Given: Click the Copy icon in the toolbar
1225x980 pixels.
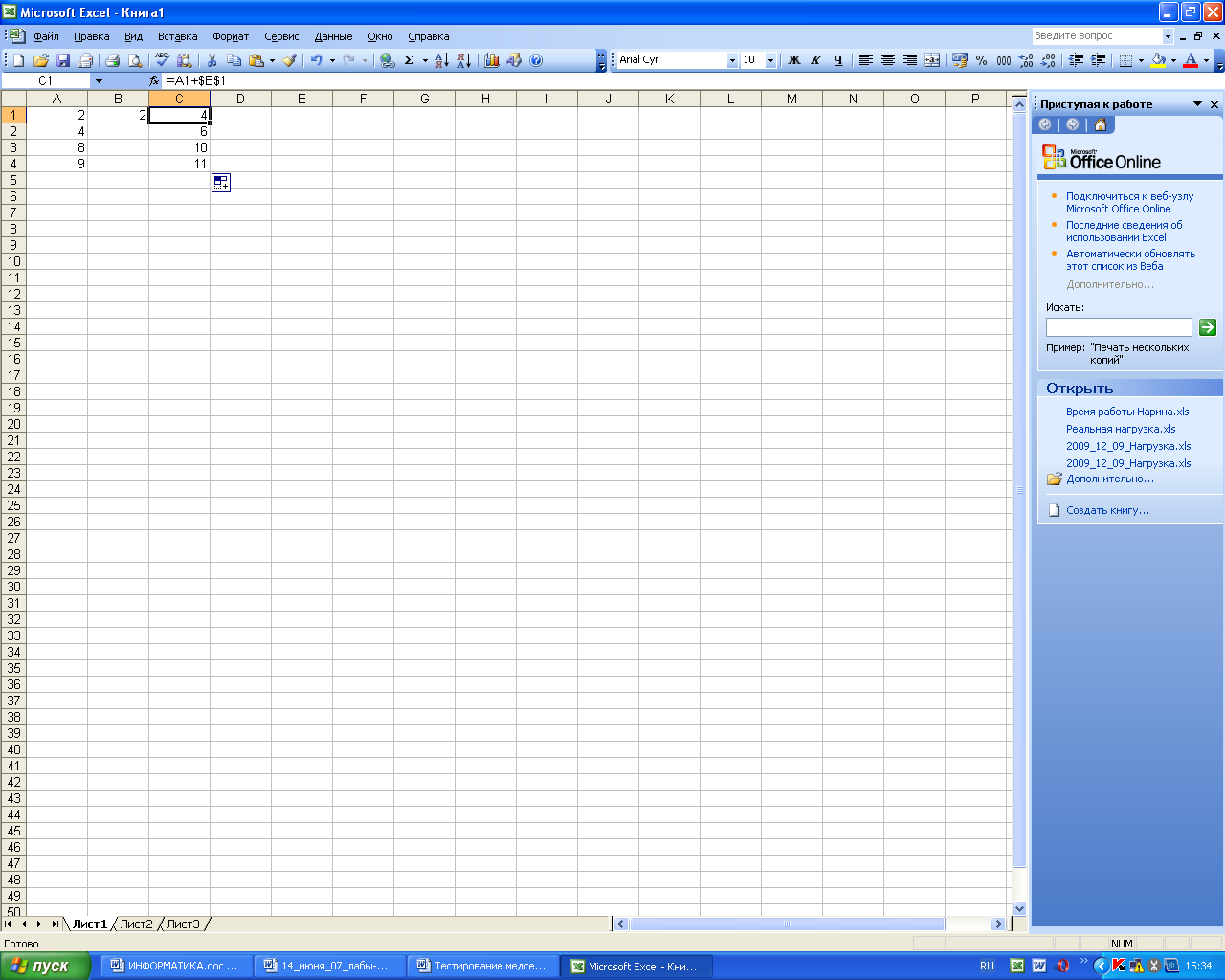Looking at the screenshot, I should 234,60.
